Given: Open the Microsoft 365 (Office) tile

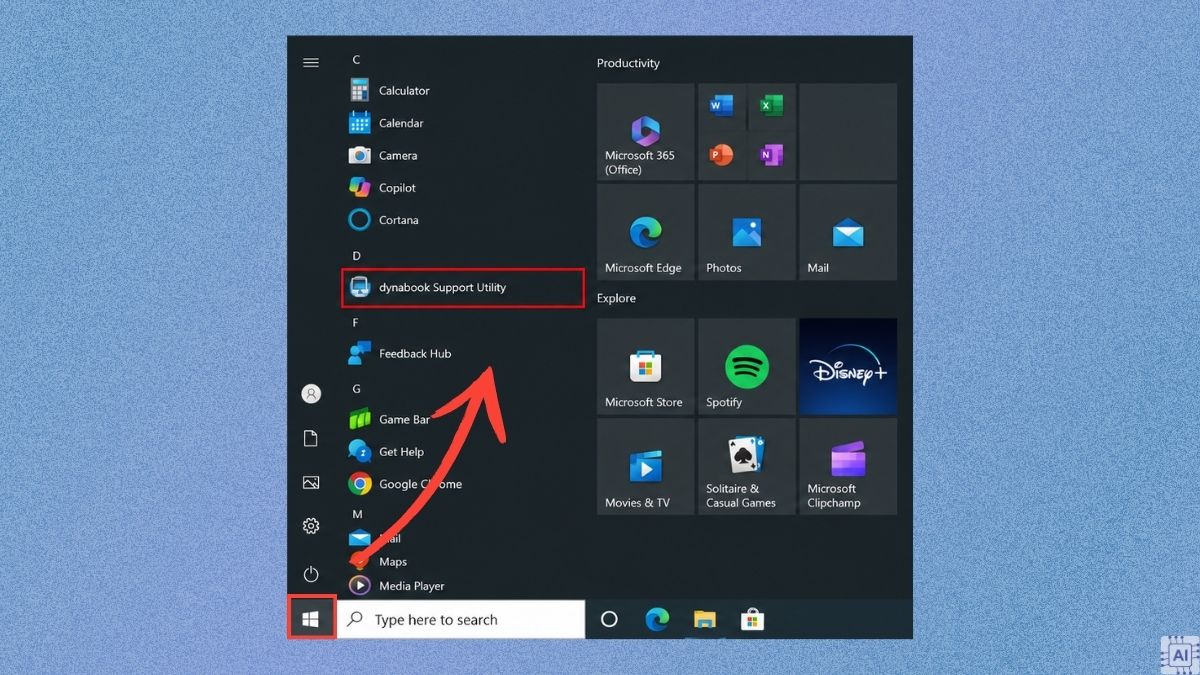Looking at the screenshot, I should 646,132.
